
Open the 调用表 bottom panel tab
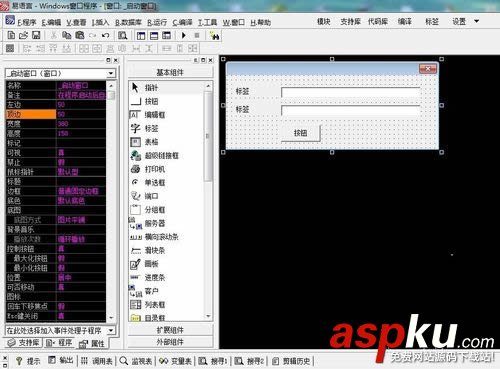point(96,361)
